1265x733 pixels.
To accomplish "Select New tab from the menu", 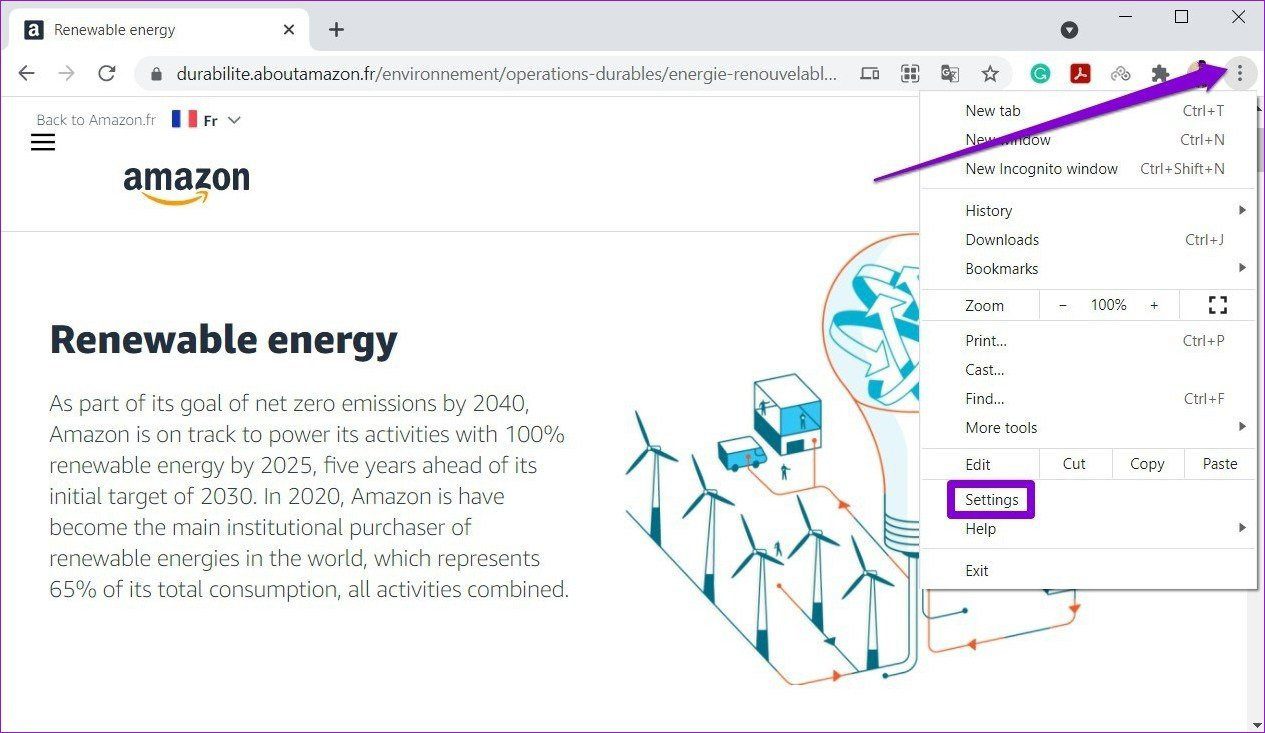I will 1088,111.
